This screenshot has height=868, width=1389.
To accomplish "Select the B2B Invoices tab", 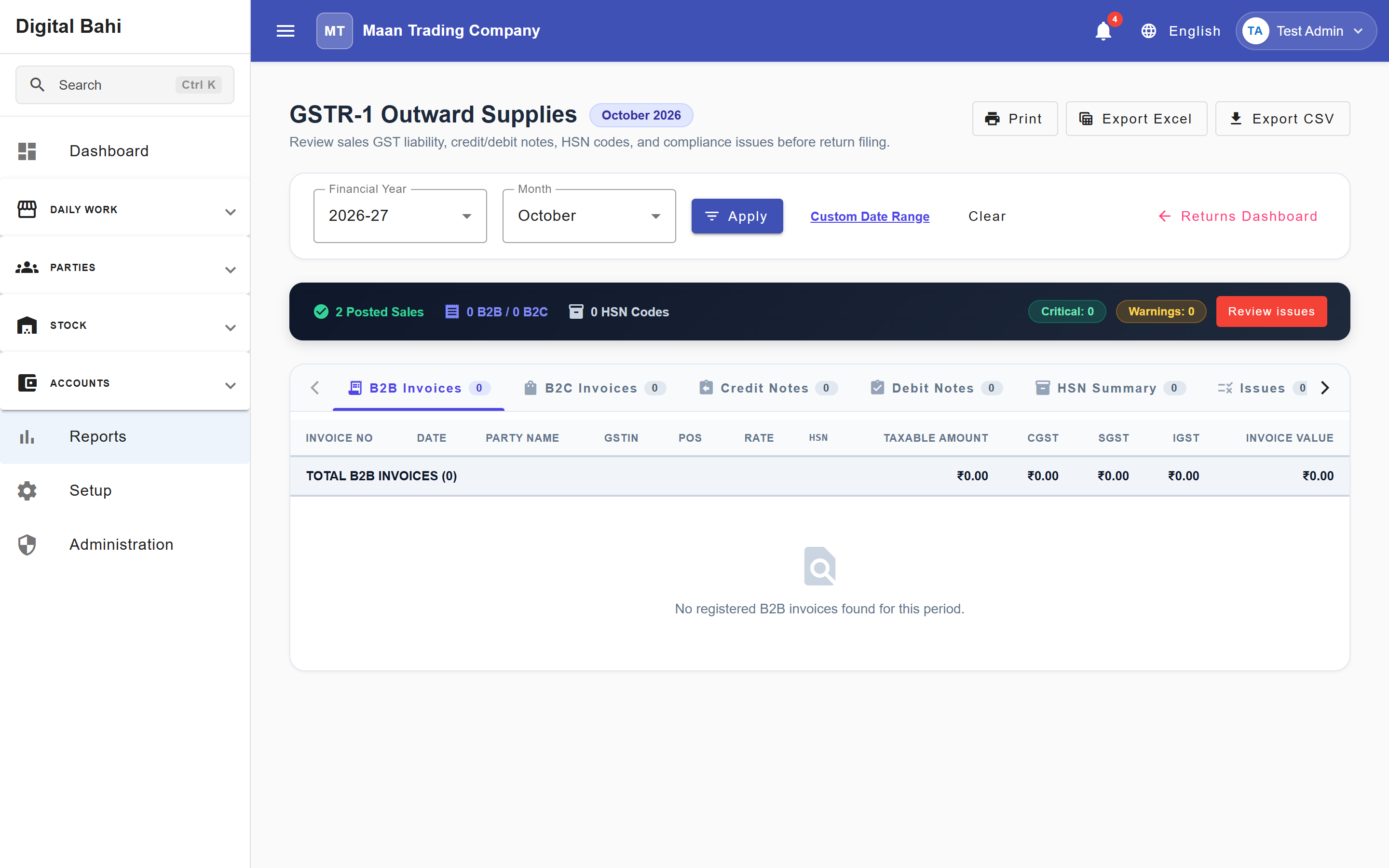I will coord(419,388).
